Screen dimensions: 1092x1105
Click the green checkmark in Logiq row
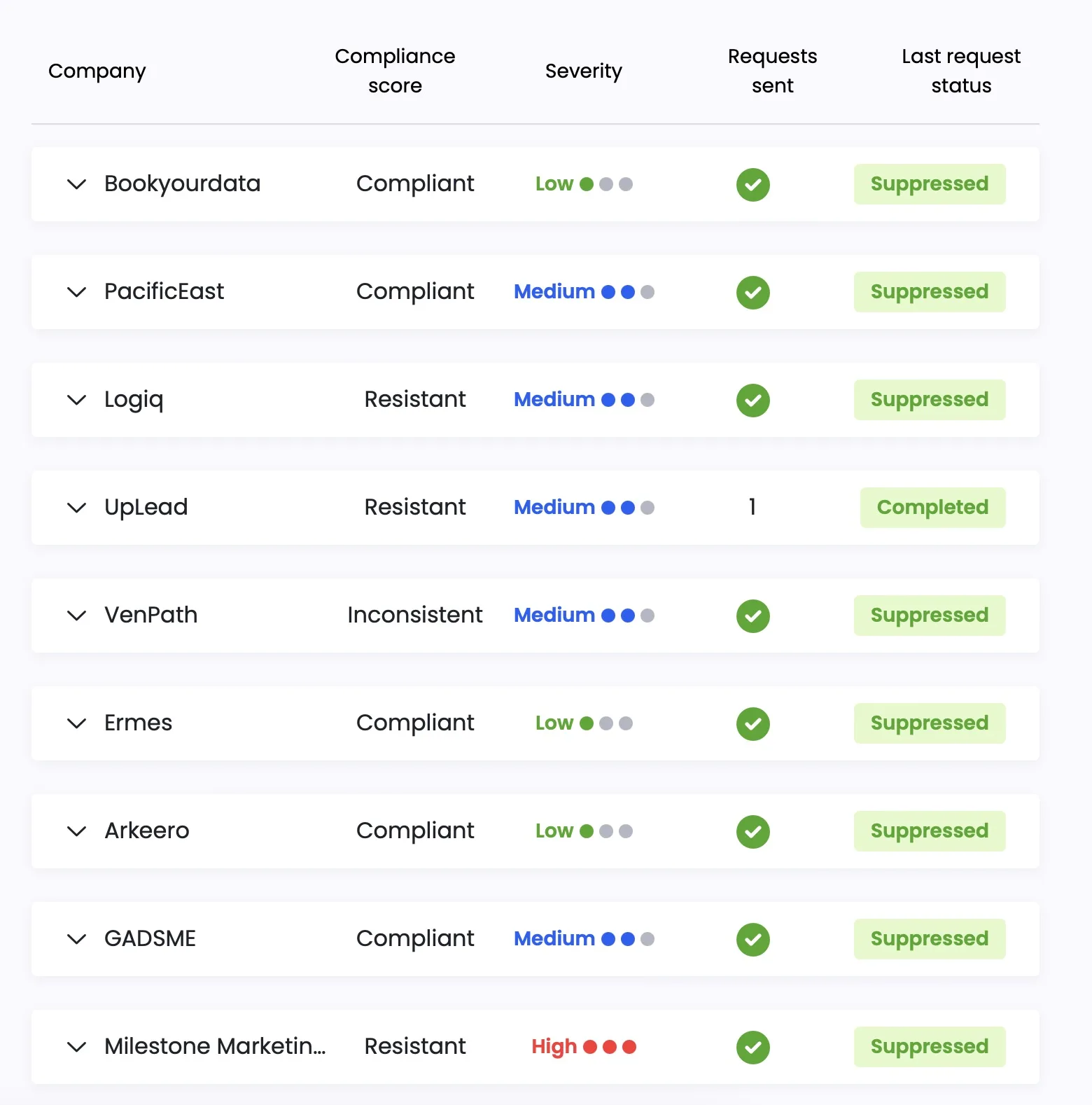752,401
